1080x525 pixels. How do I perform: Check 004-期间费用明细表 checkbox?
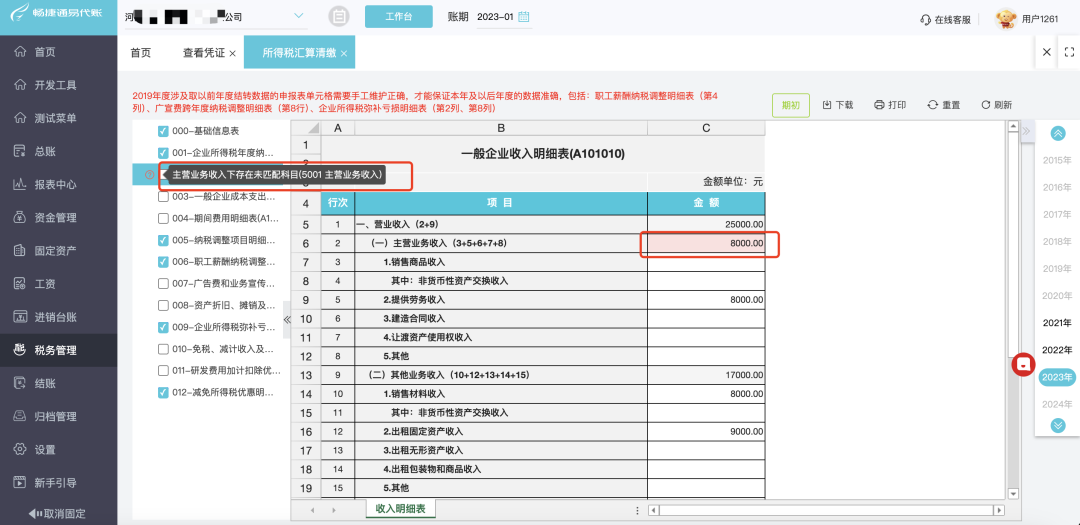coord(163,218)
